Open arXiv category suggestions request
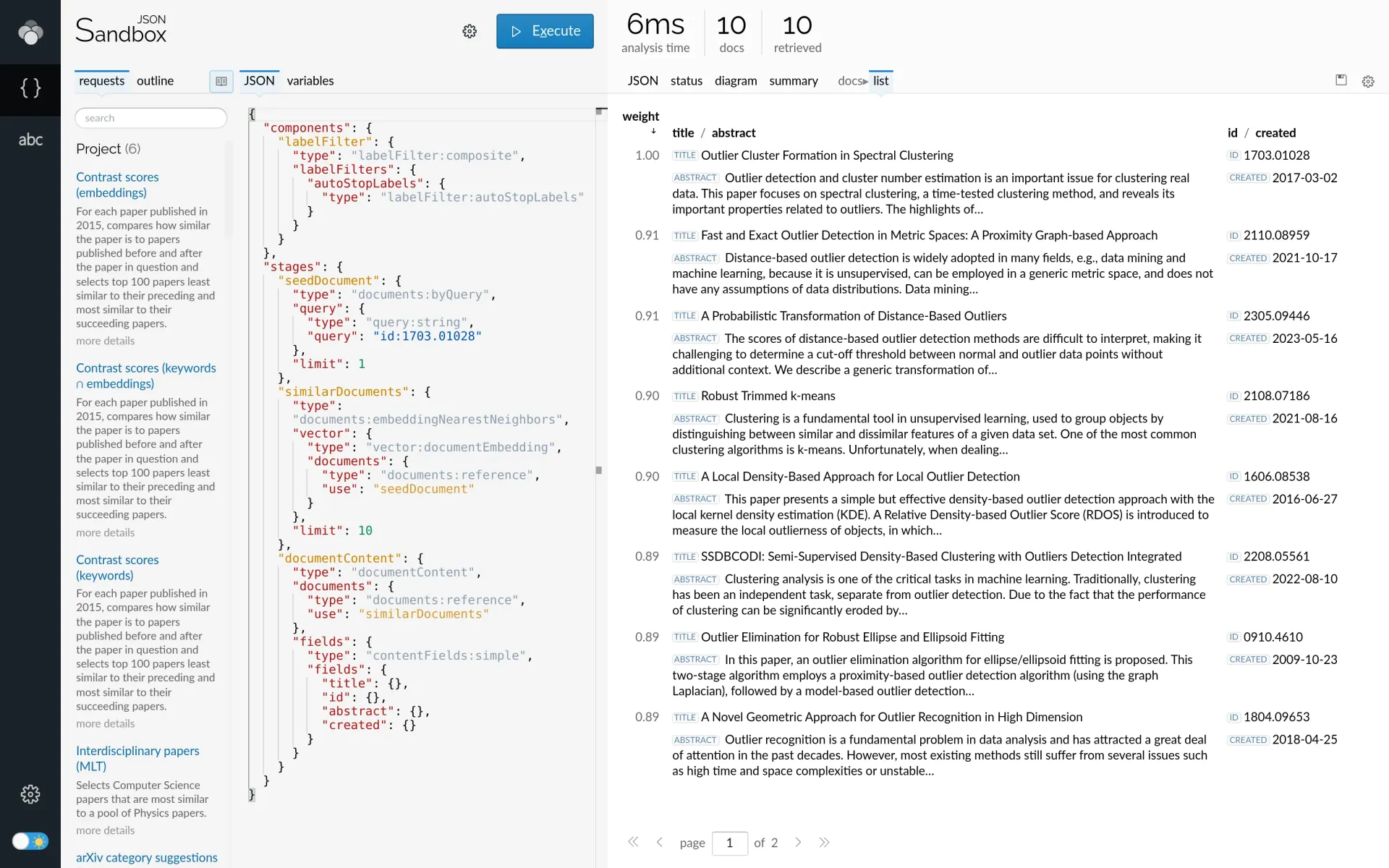The height and width of the screenshot is (868, 1389). (x=146, y=857)
